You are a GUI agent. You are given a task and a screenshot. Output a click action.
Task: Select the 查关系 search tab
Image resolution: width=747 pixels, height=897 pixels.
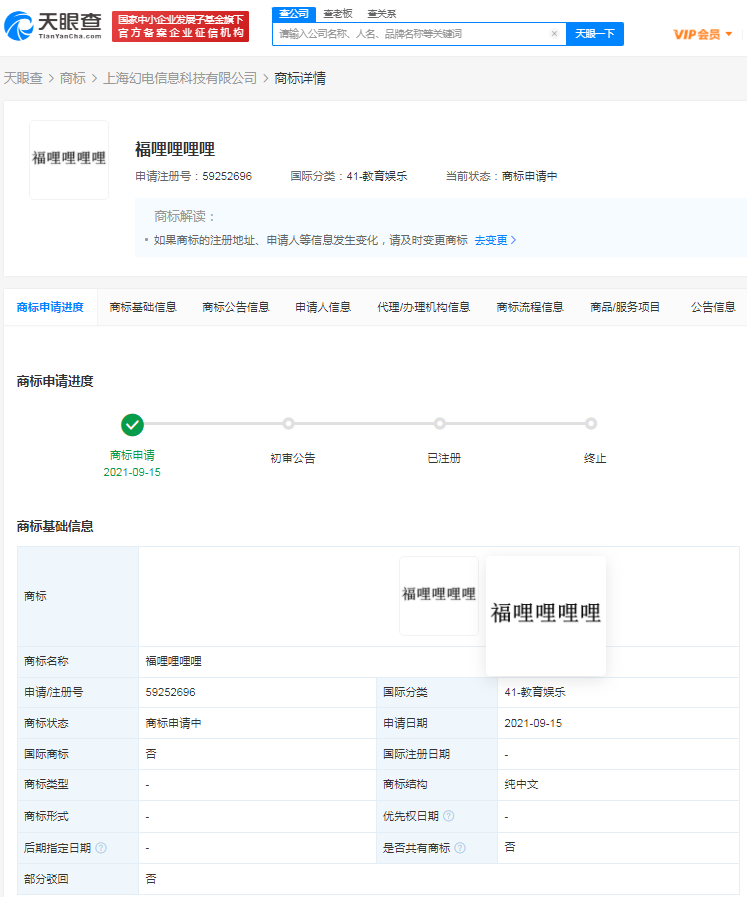point(382,13)
